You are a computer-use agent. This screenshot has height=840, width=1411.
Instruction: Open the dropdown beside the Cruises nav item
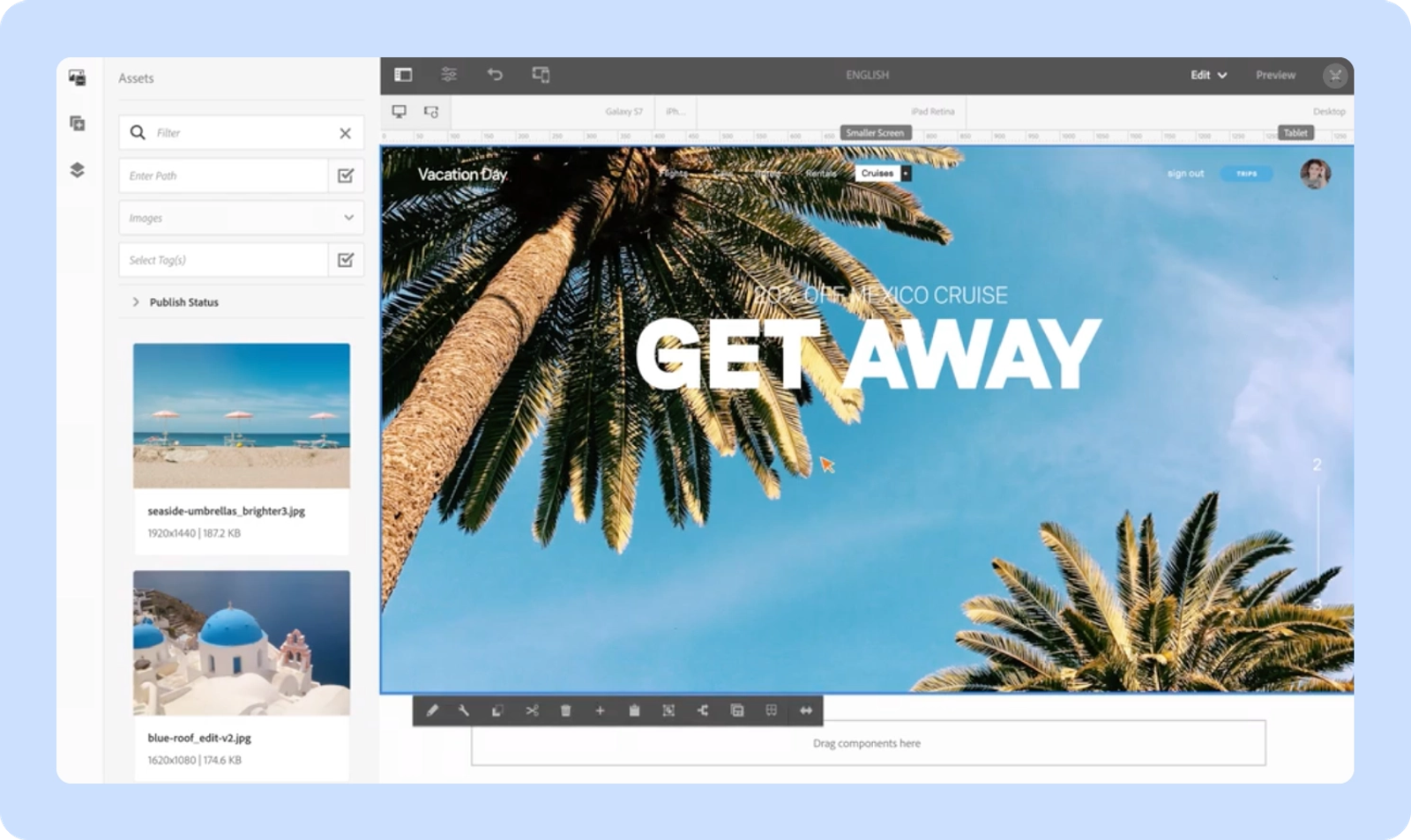pyautogui.click(x=906, y=174)
